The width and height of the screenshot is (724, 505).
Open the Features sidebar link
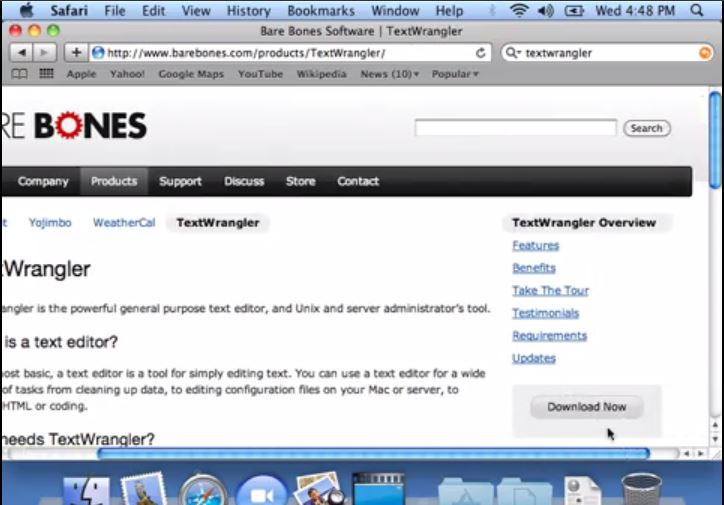click(x=536, y=246)
